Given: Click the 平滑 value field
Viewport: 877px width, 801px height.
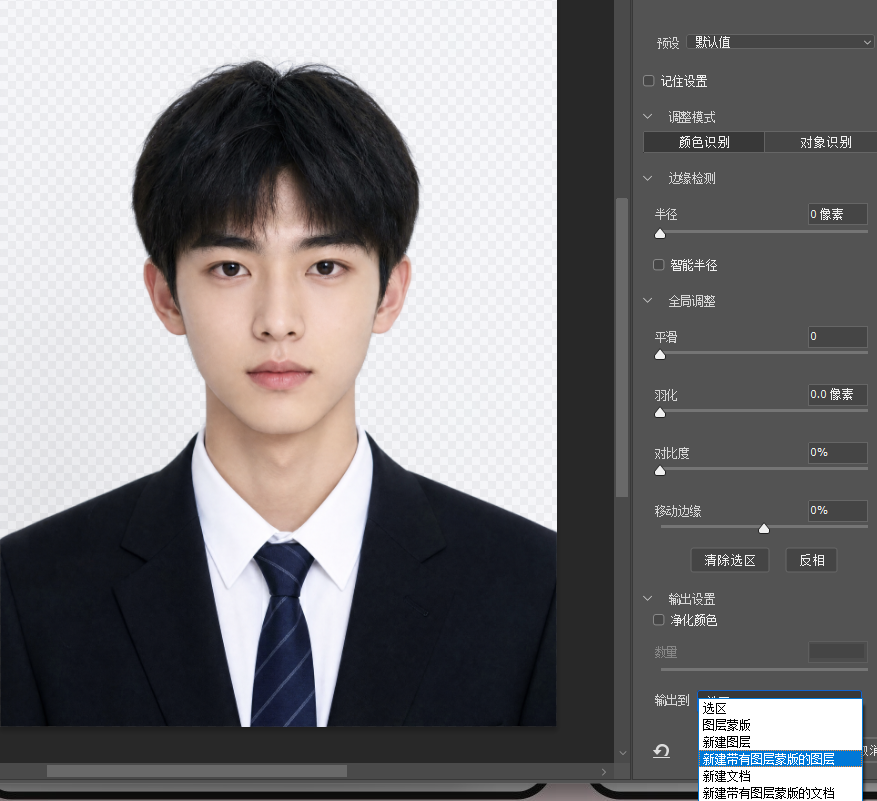Looking at the screenshot, I should pos(838,336).
